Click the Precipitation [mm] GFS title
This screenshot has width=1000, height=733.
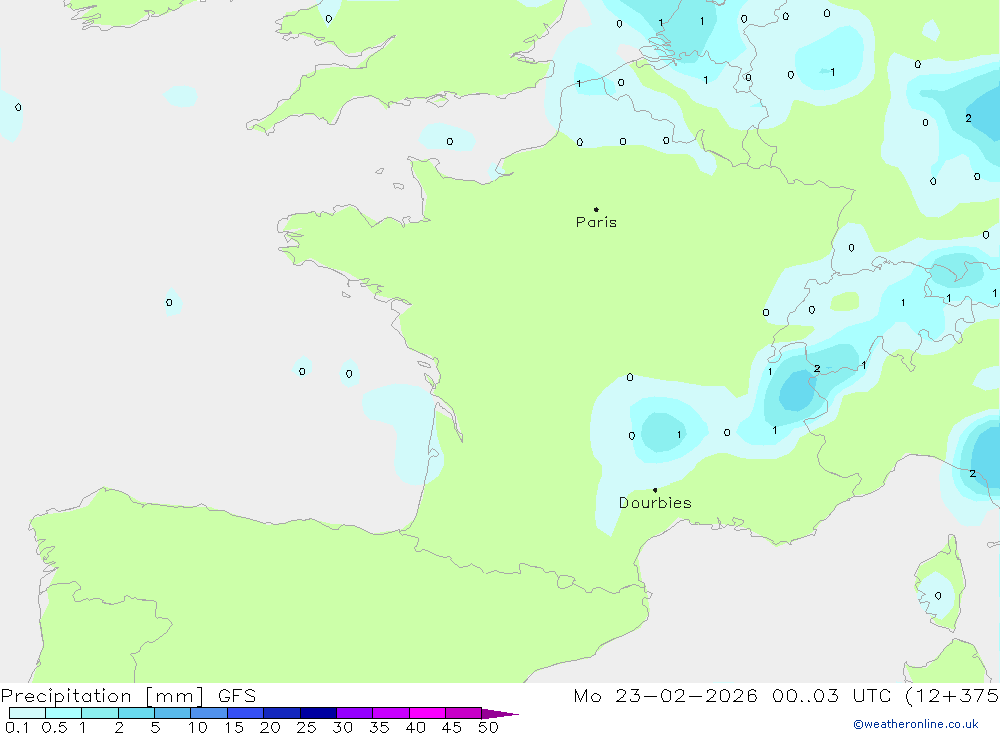pyautogui.click(x=128, y=696)
